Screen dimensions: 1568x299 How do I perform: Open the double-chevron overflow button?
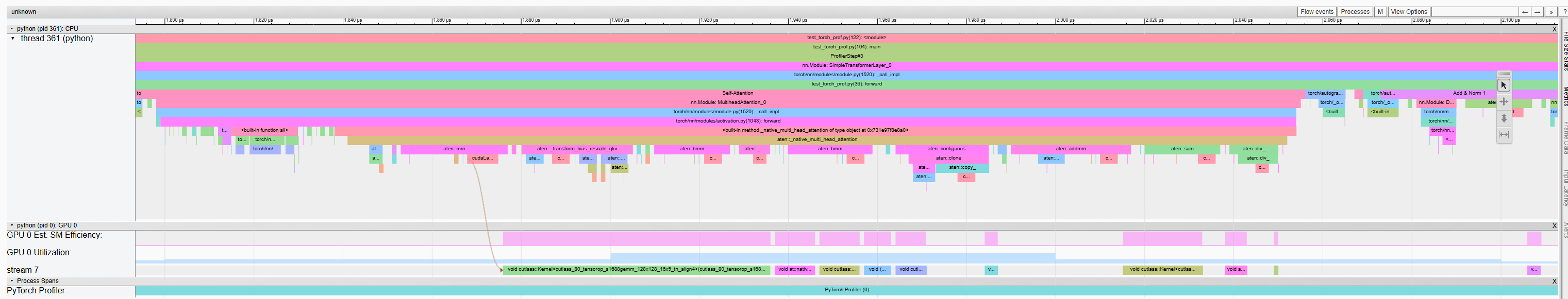1550,11
